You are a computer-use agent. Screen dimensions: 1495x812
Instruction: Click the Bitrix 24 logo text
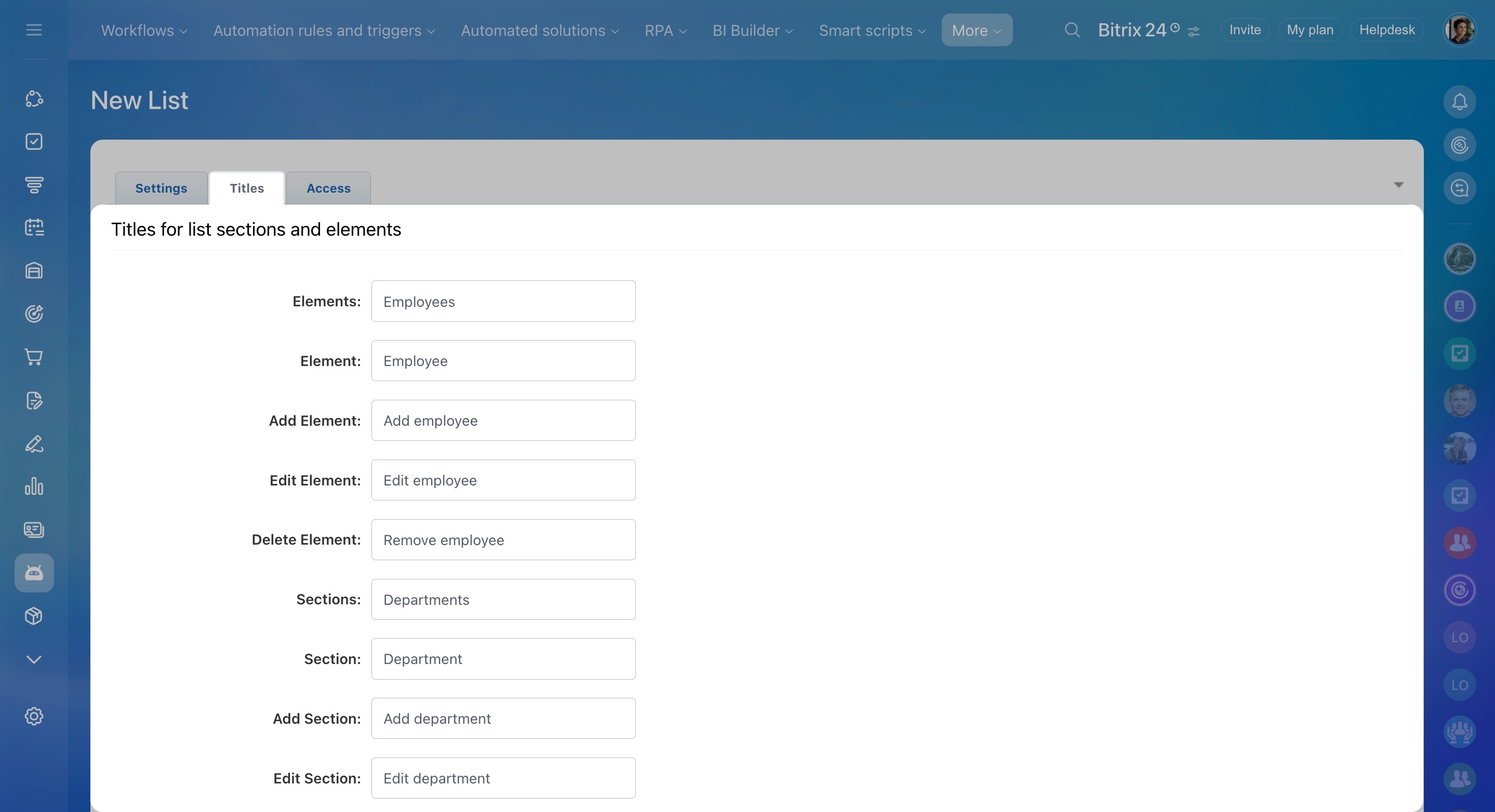point(1132,30)
